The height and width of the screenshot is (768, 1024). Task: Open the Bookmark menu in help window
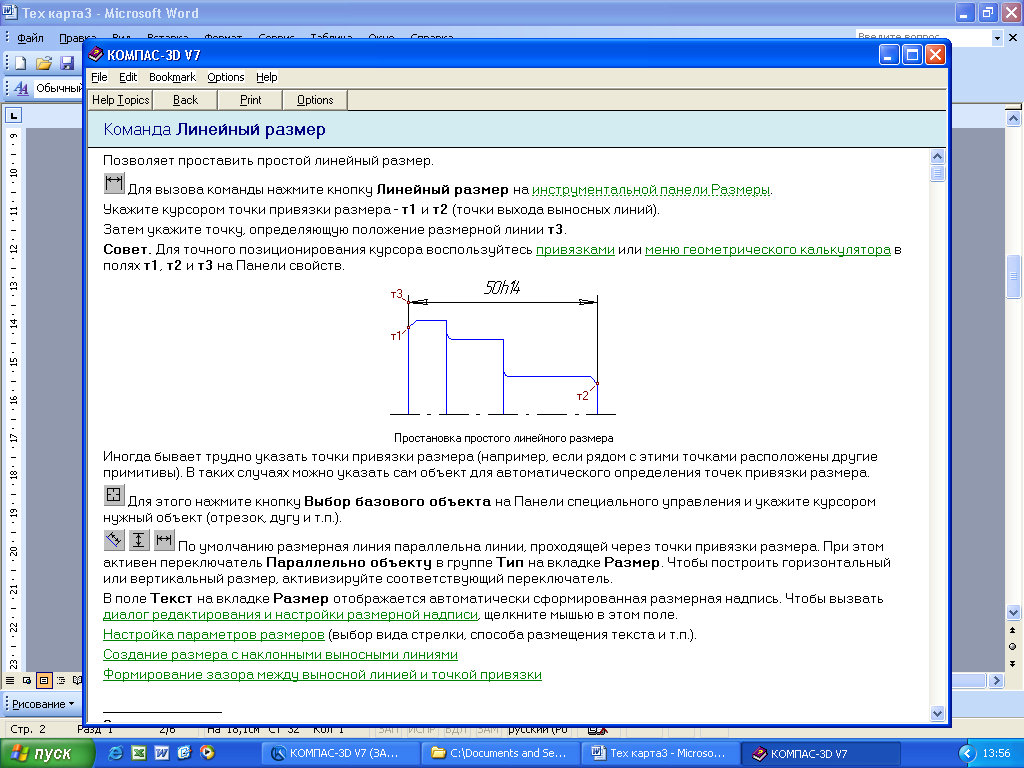coord(172,77)
